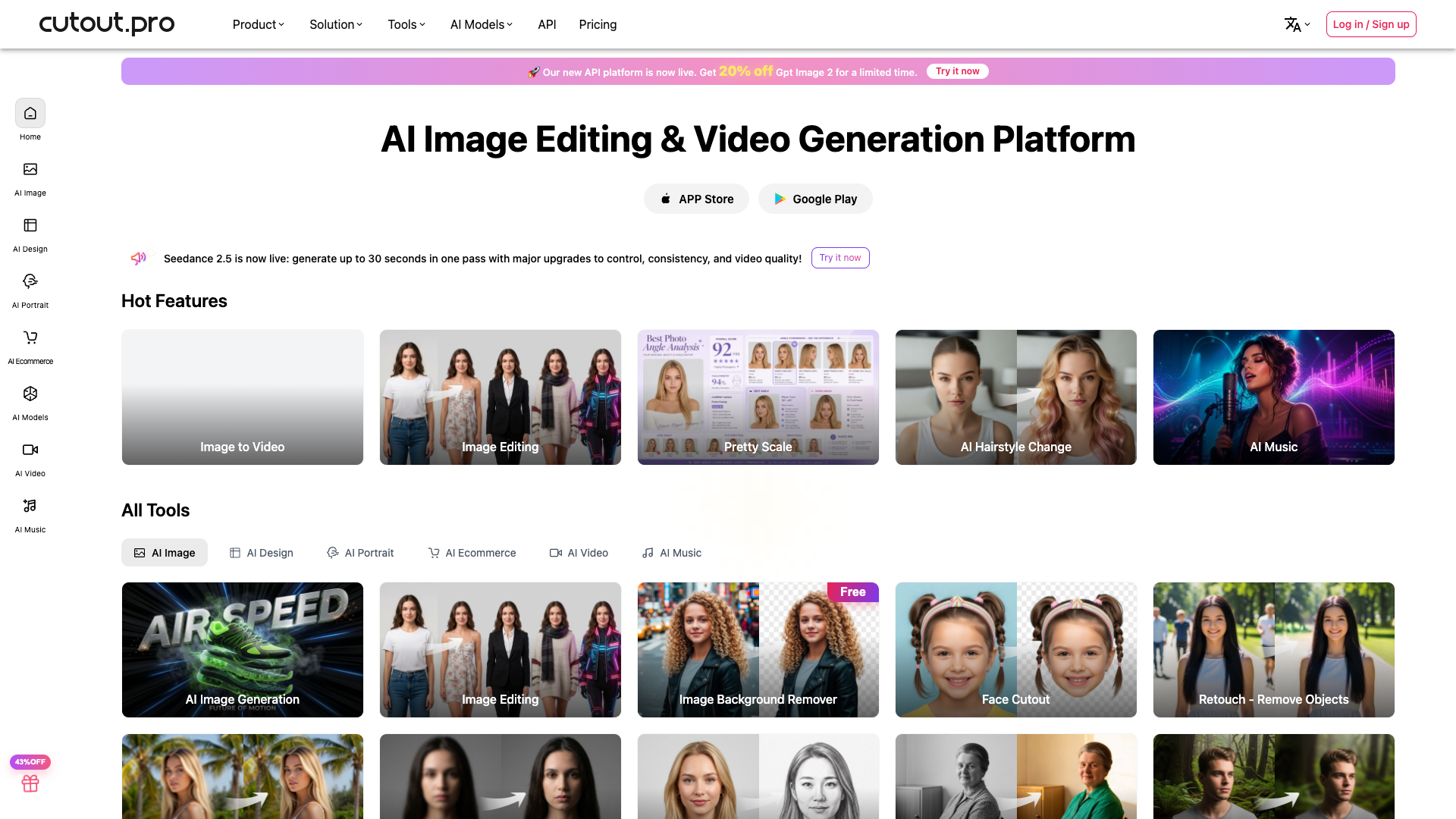Switch to the AI Music tab

672,553
